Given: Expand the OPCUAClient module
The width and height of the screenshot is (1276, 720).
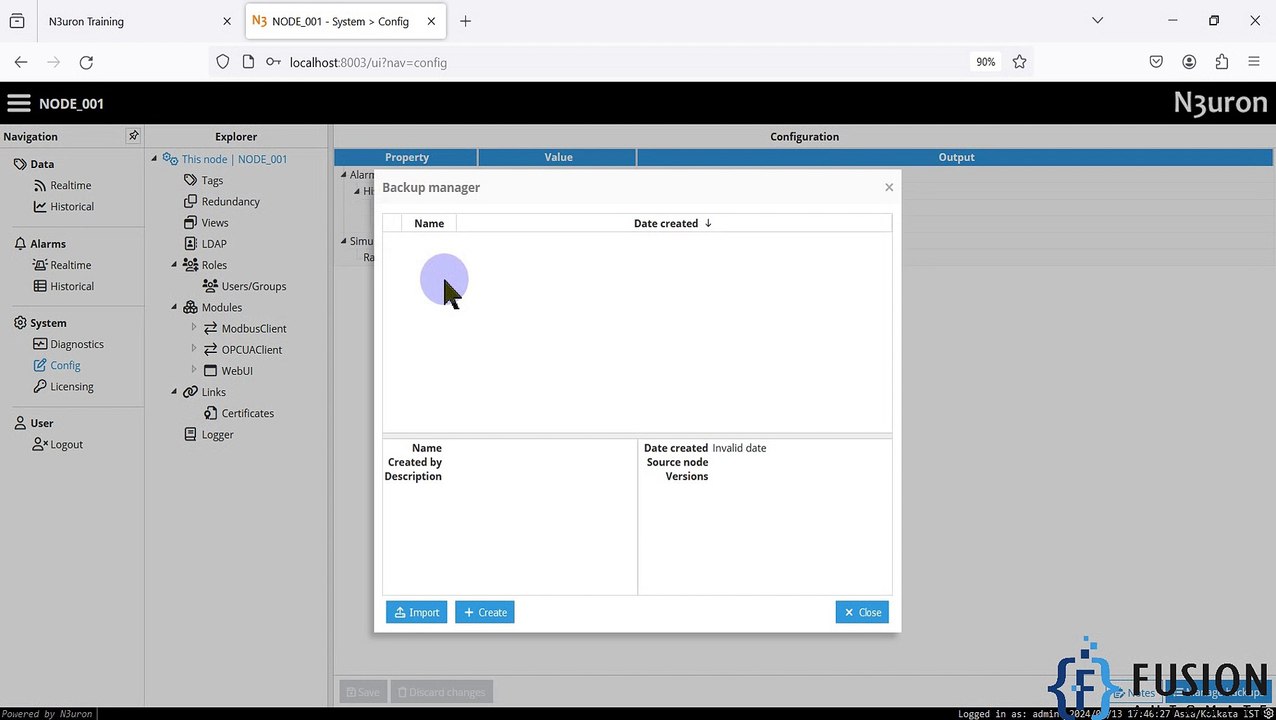Looking at the screenshot, I should [194, 349].
